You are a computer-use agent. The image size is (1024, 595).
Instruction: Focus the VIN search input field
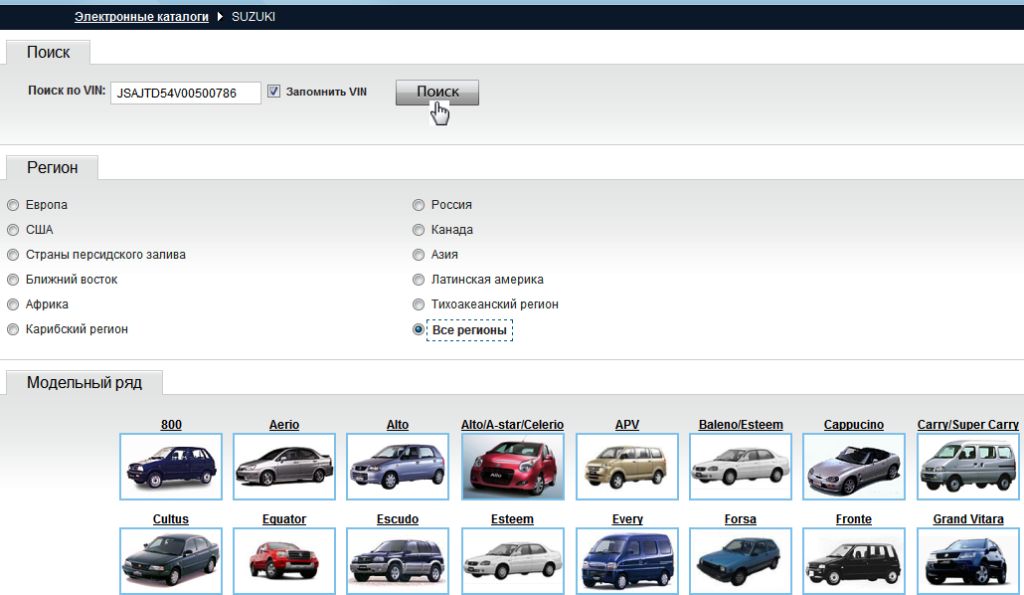pos(185,93)
